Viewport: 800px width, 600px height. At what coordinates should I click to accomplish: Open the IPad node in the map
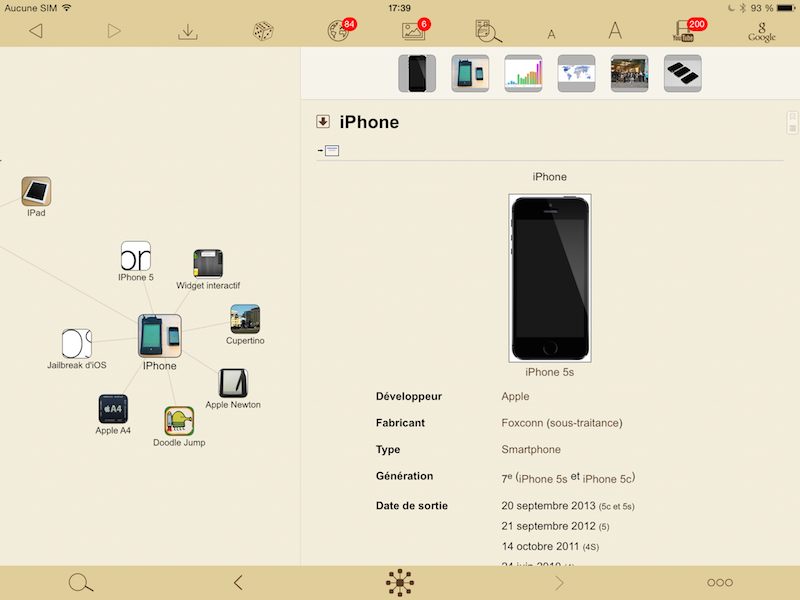[36, 192]
